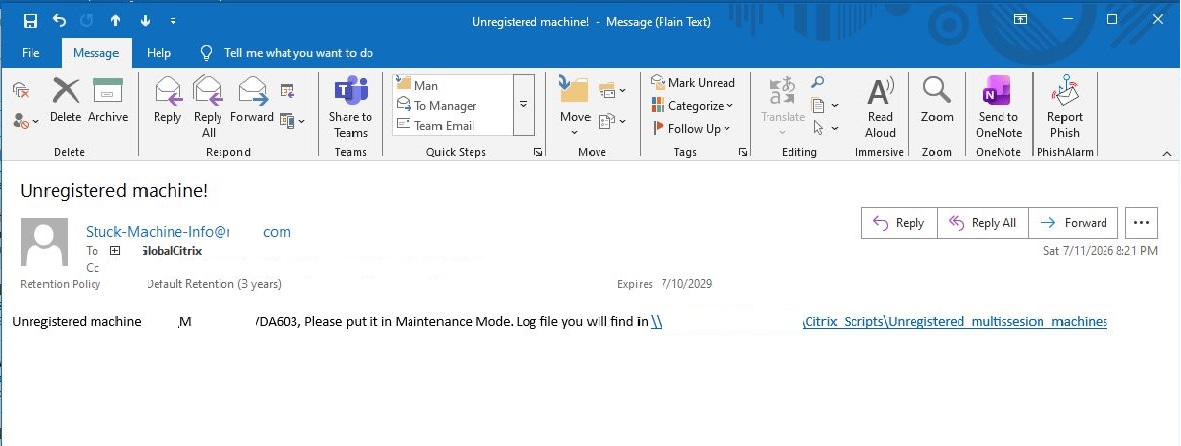The image size is (1181, 446).
Task: Click the Translate button
Action: click(783, 106)
